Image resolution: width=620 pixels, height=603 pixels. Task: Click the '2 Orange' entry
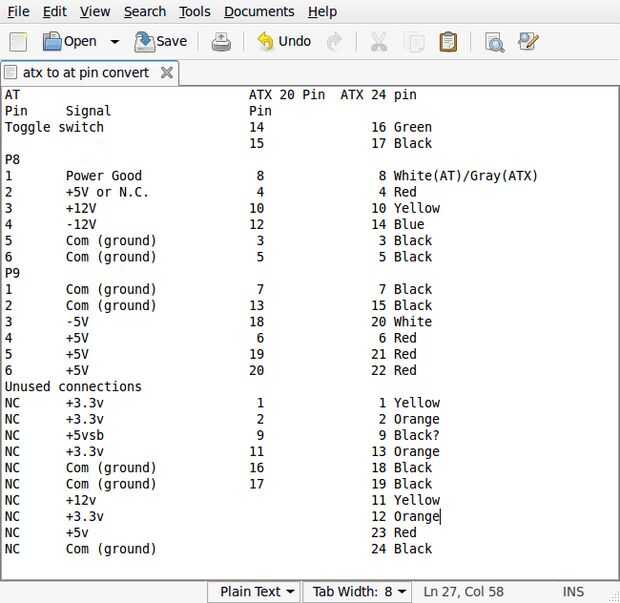point(409,419)
